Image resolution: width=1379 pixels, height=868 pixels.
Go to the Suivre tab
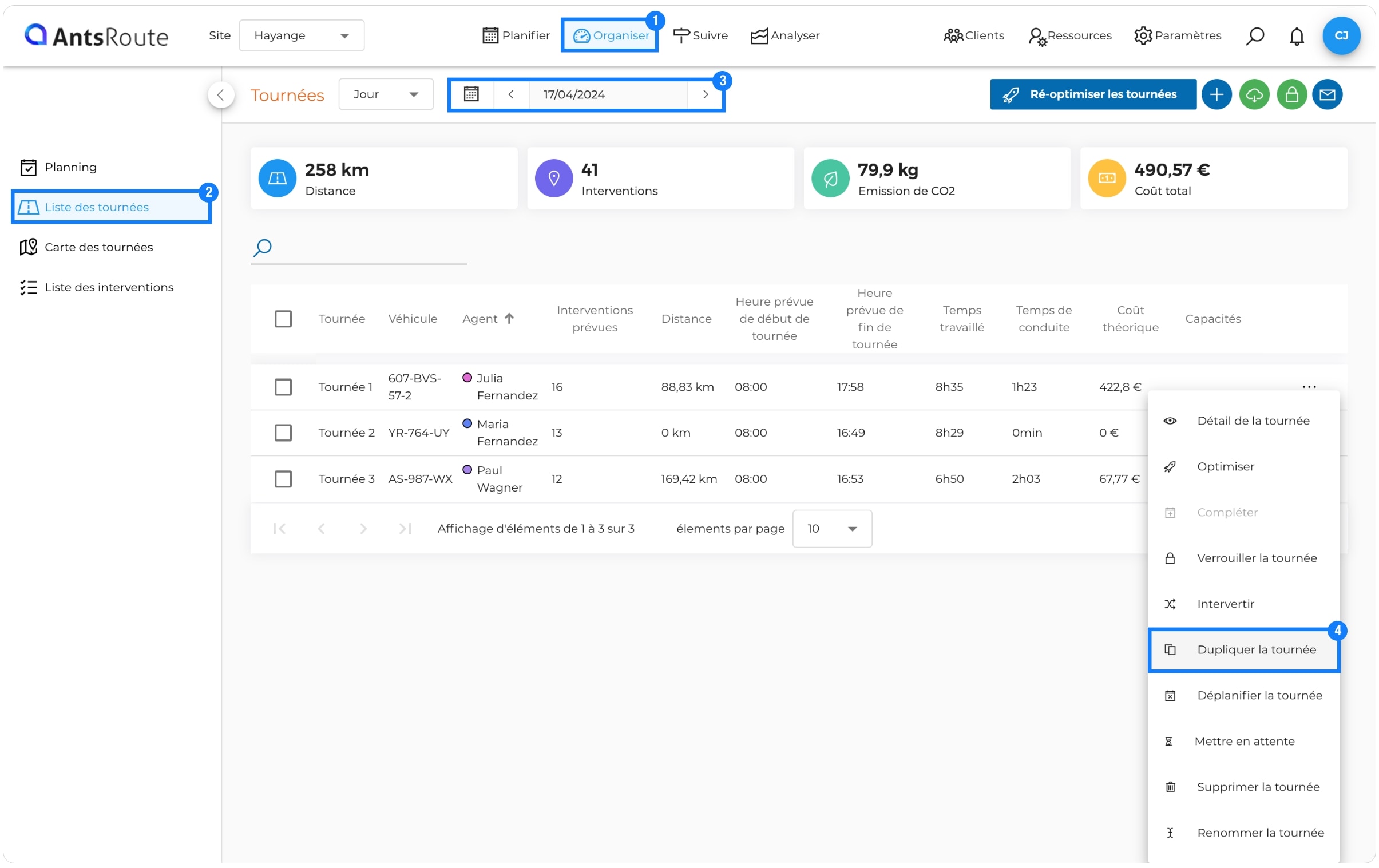tap(700, 35)
